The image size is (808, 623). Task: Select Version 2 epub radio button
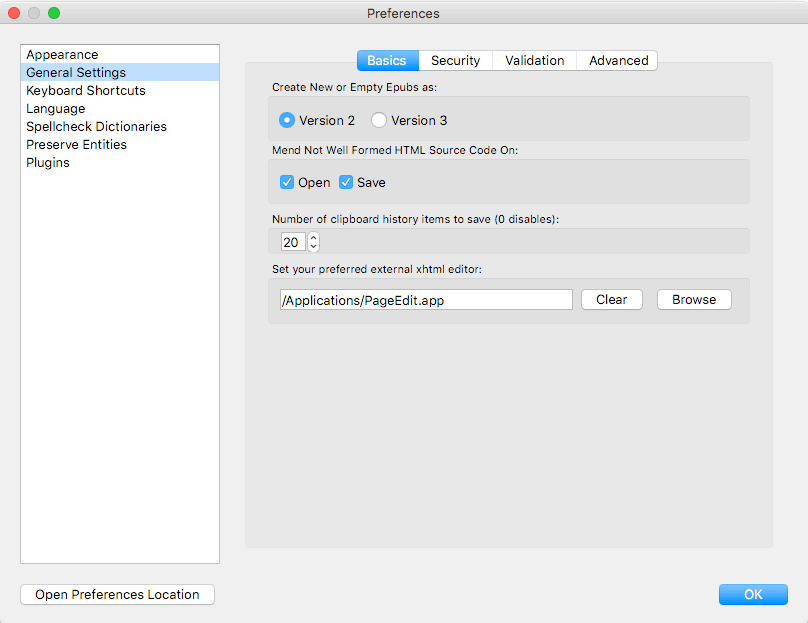point(287,120)
